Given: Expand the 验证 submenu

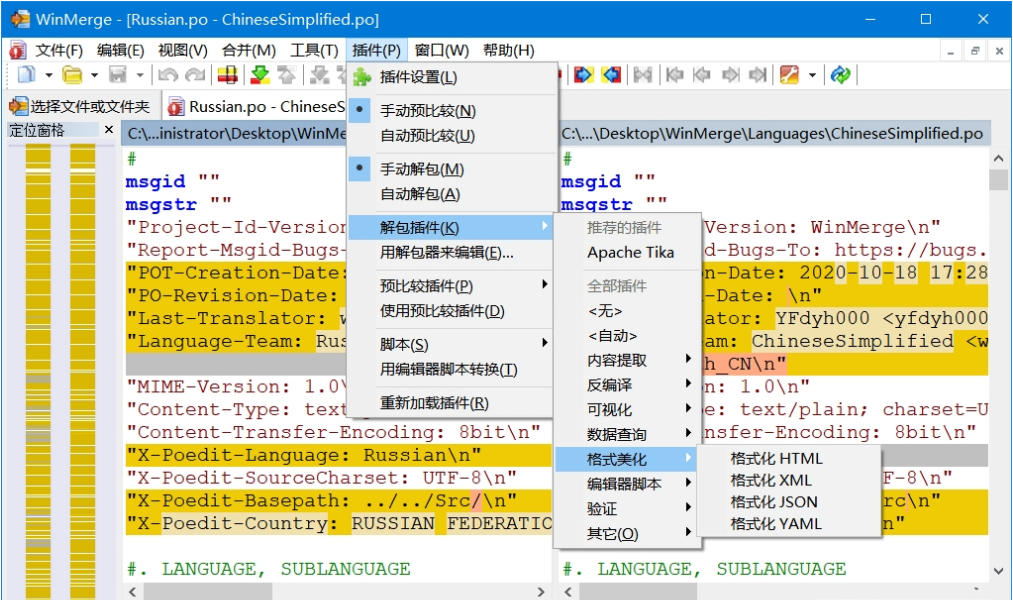Looking at the screenshot, I should pyautogui.click(x=627, y=508).
